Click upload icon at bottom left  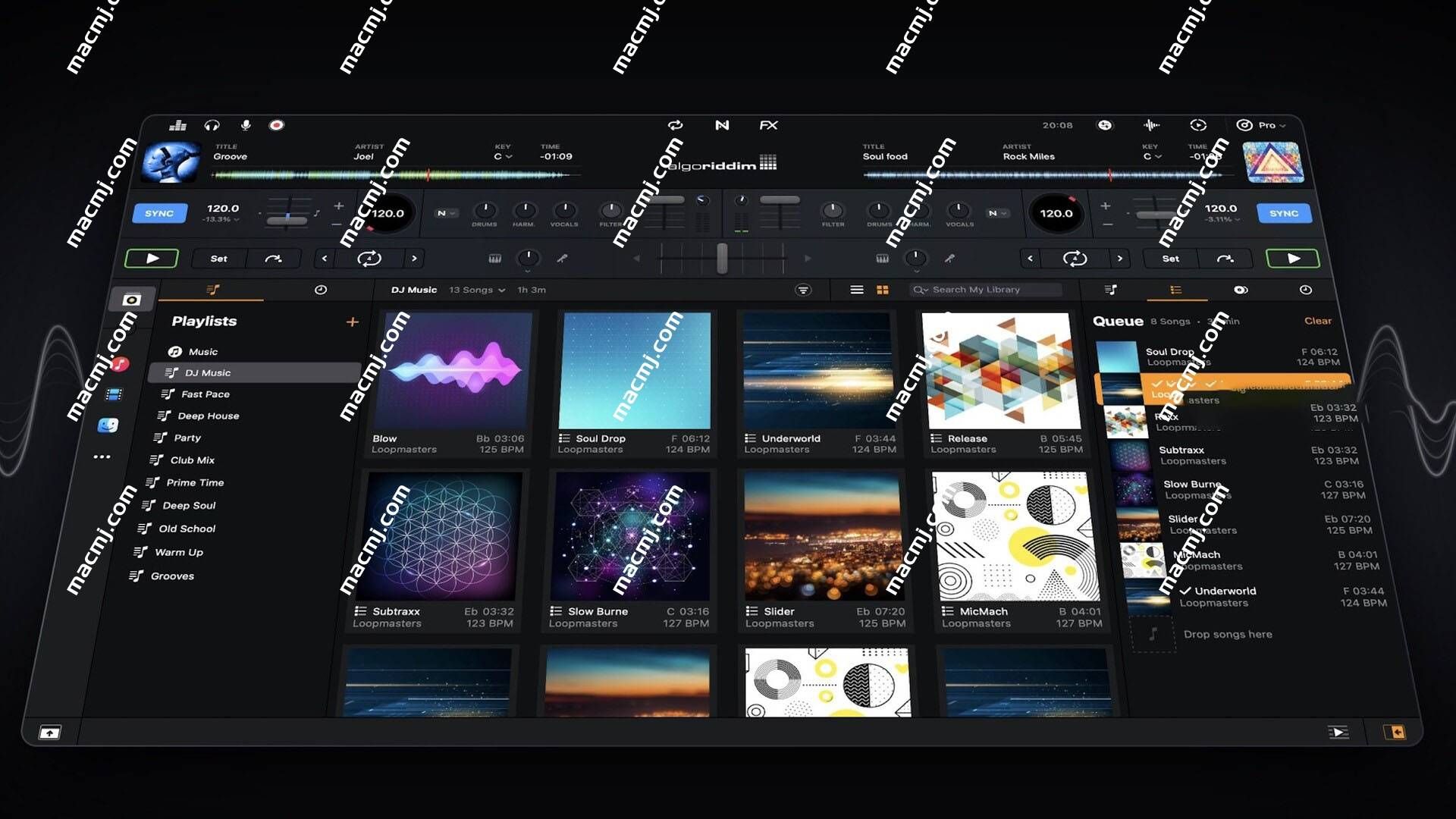[x=49, y=733]
